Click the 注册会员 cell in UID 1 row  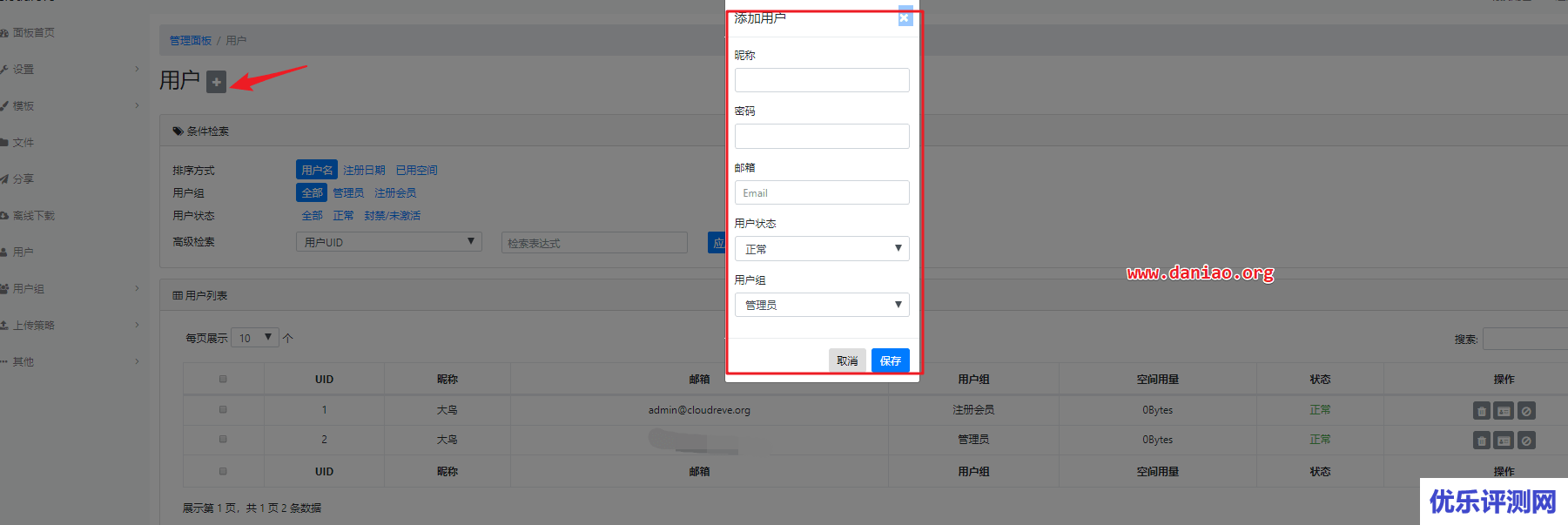point(973,410)
